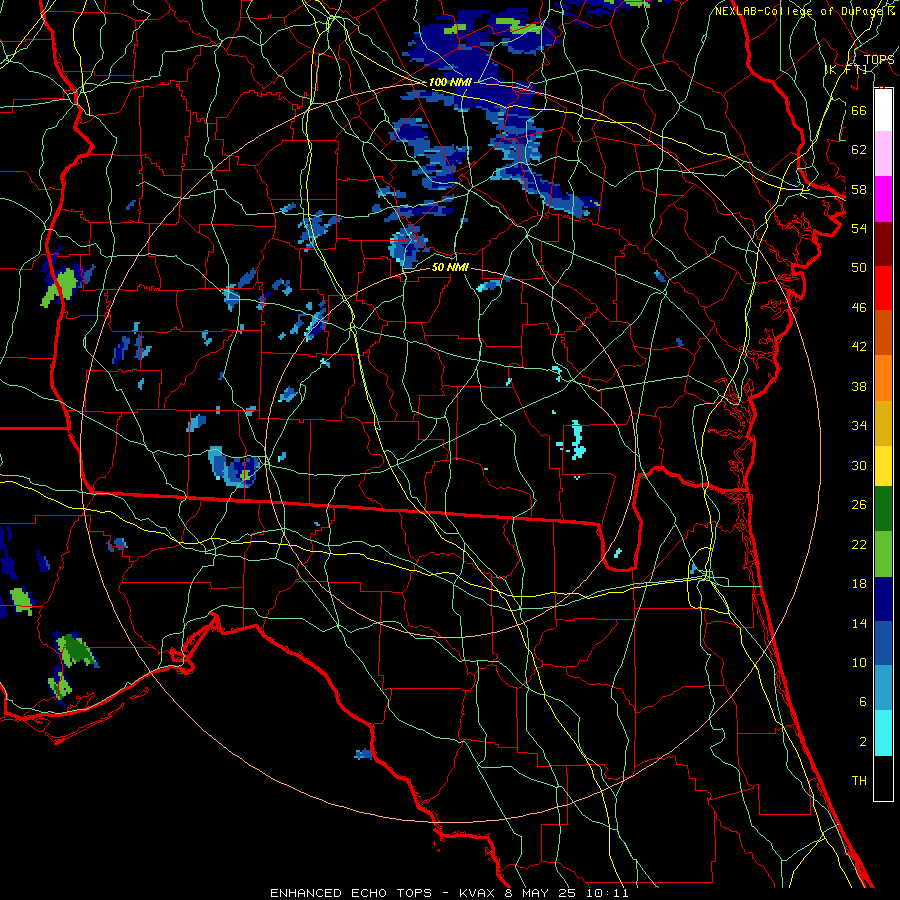Pick the bright orange legend swatch
900x900 pixels.
pyautogui.click(x=883, y=378)
